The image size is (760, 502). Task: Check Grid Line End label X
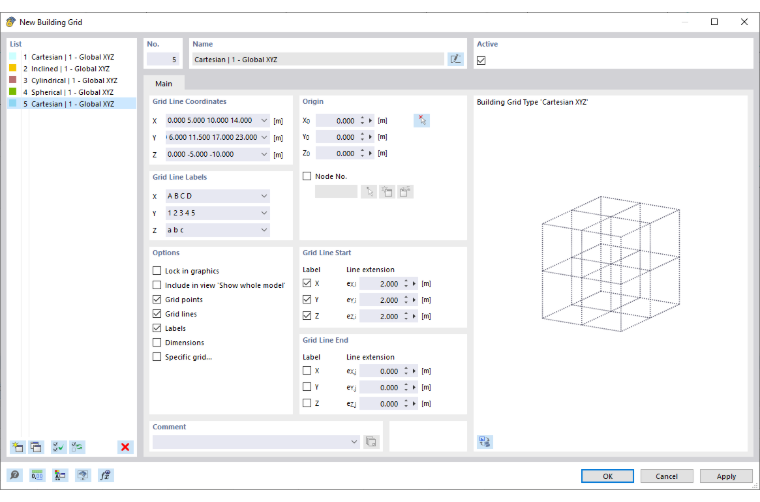tap(307, 370)
